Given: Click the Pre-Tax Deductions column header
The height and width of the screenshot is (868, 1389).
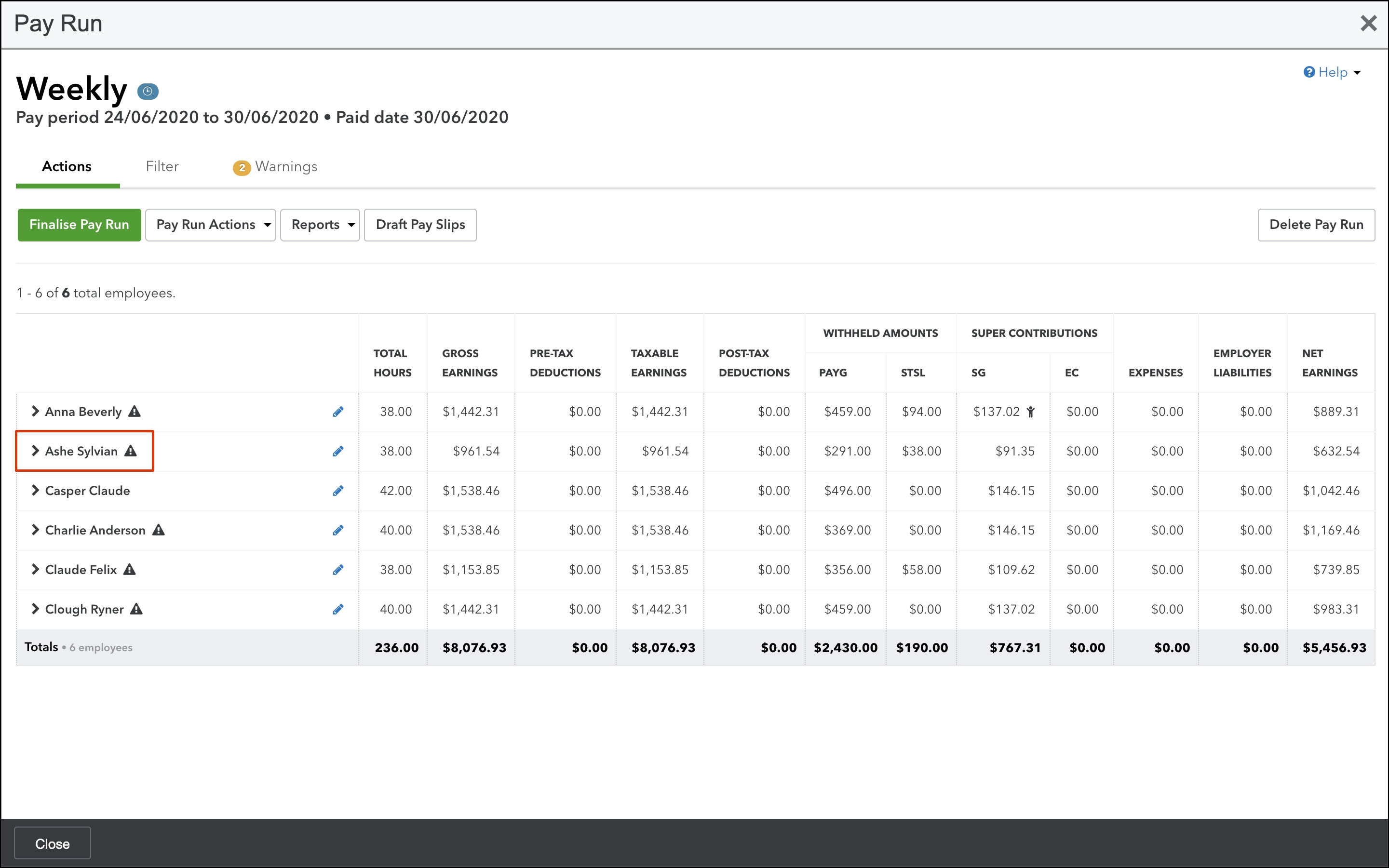Looking at the screenshot, I should 565,363.
